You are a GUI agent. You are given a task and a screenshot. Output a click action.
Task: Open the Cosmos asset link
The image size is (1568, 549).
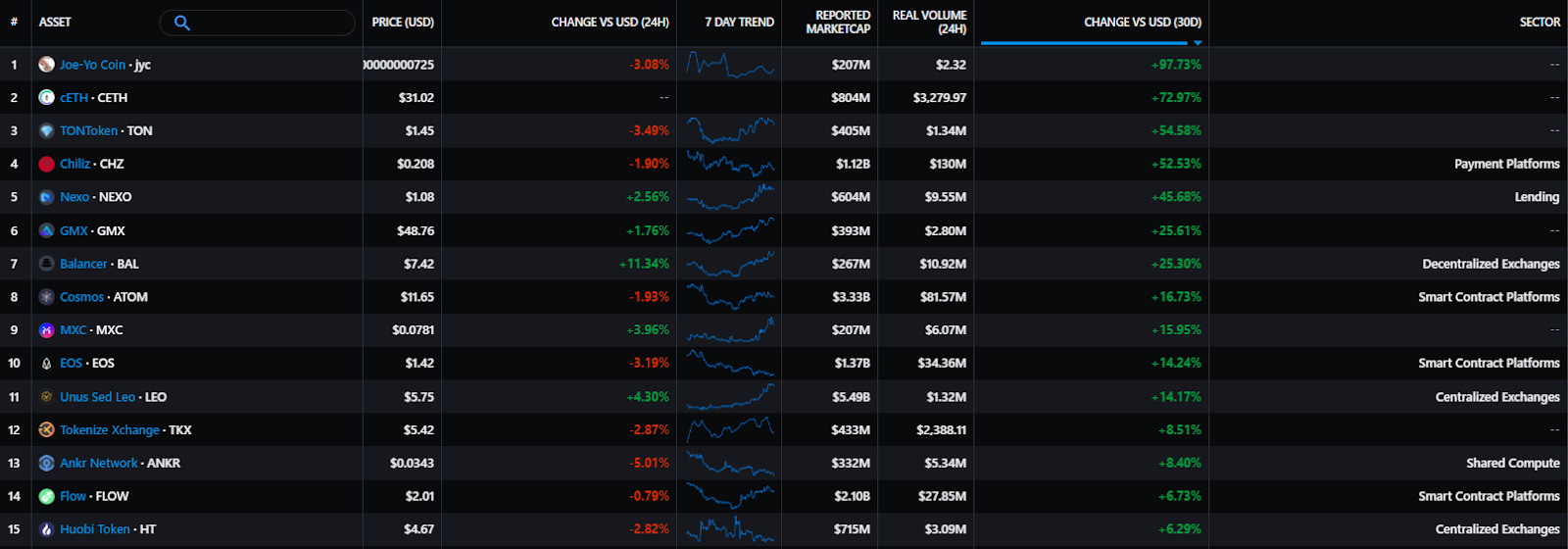(81, 297)
